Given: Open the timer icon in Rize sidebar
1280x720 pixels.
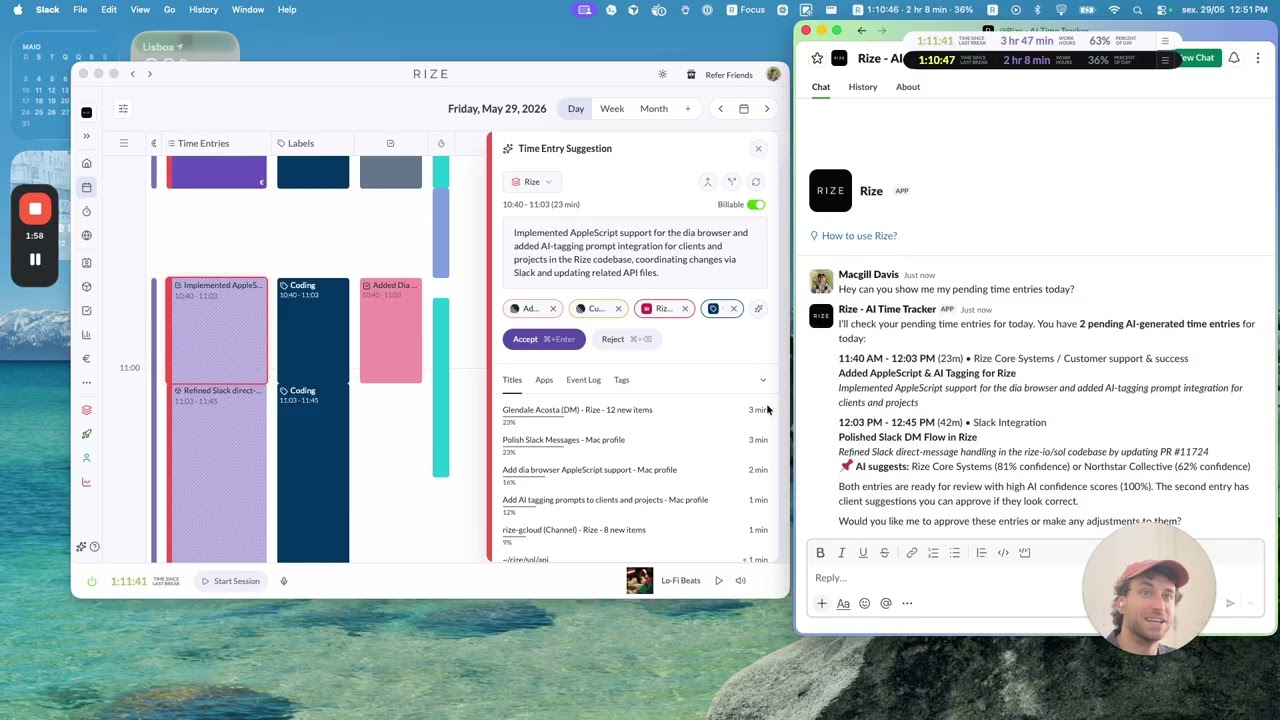Looking at the screenshot, I should tap(87, 211).
